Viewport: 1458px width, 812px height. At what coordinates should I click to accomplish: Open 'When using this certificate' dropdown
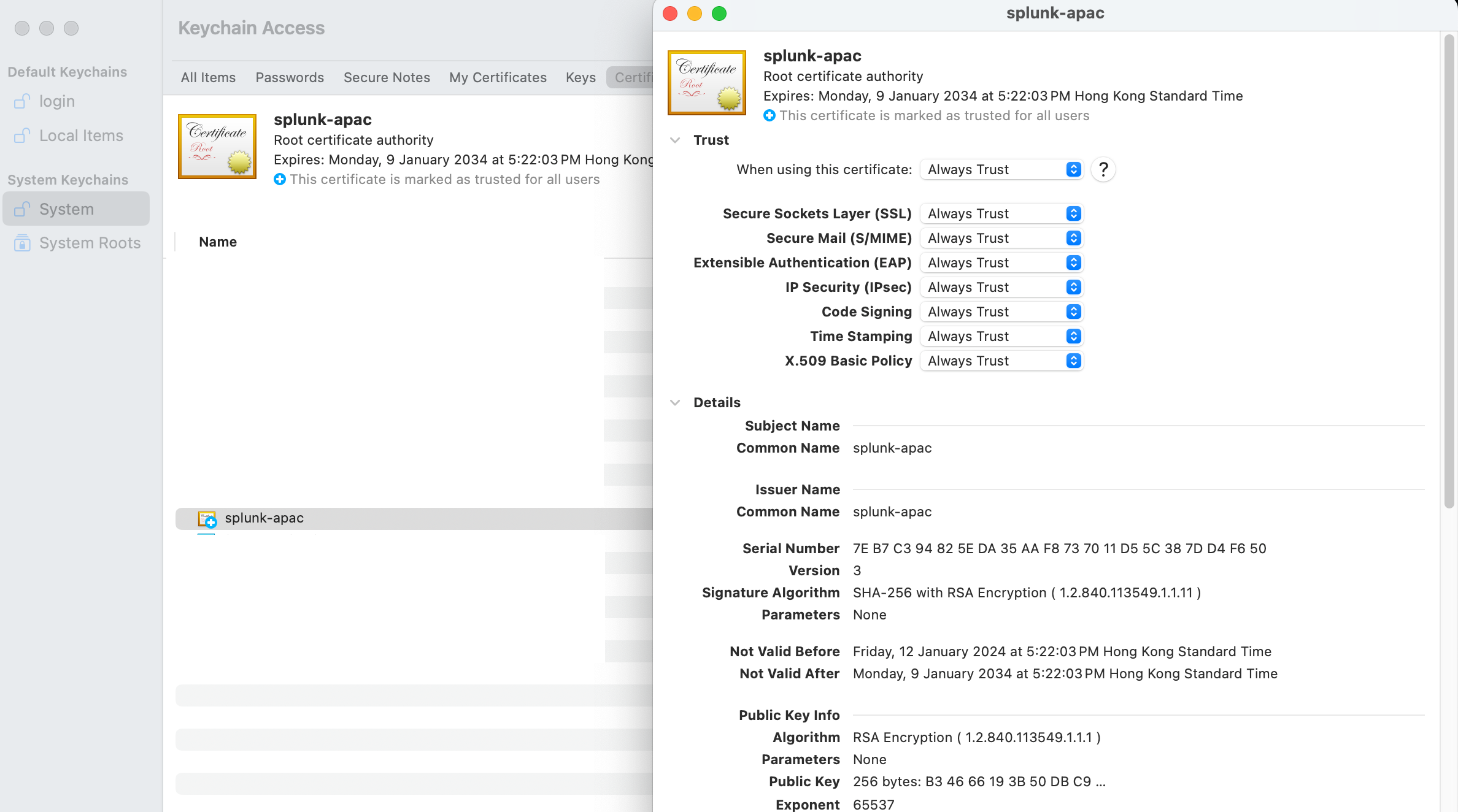[1001, 169]
